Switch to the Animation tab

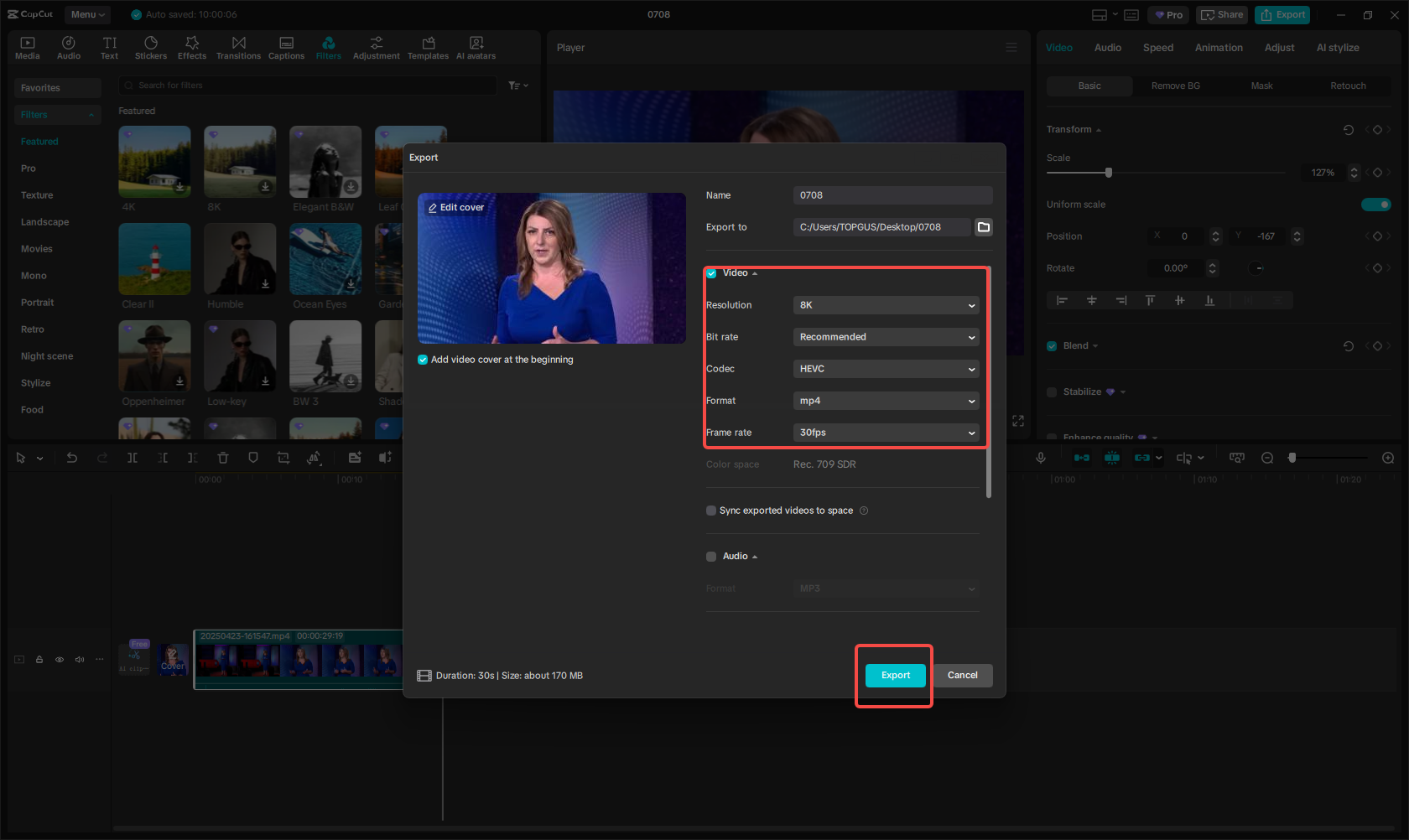pyautogui.click(x=1218, y=48)
